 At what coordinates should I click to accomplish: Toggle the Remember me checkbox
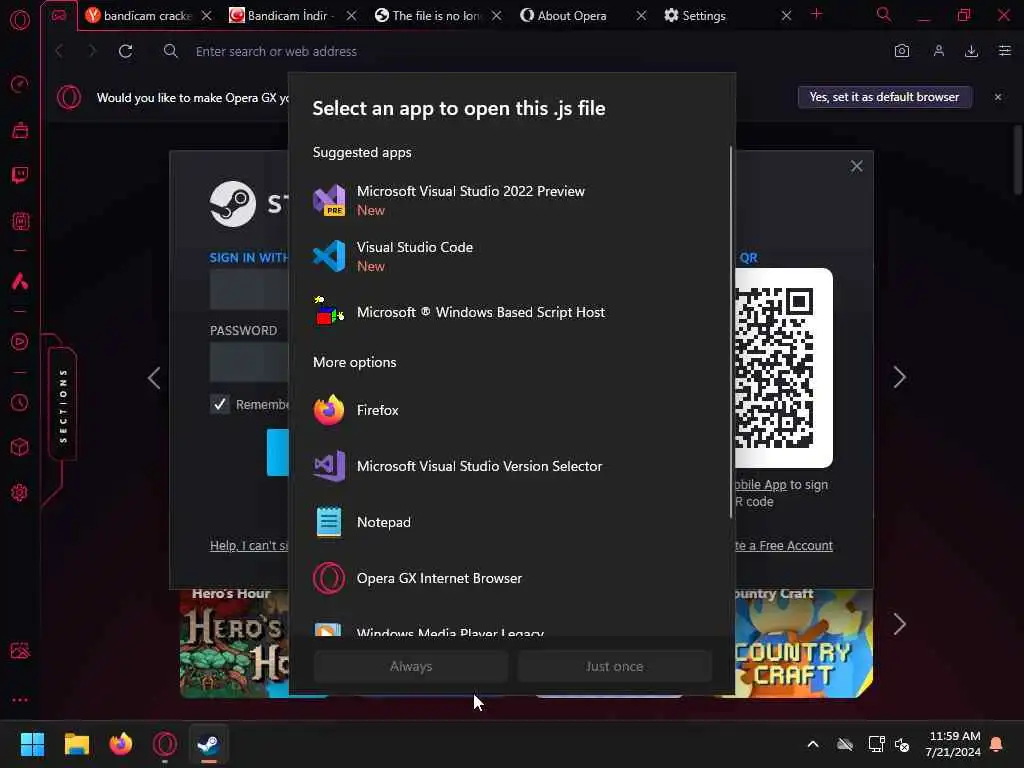[x=219, y=404]
